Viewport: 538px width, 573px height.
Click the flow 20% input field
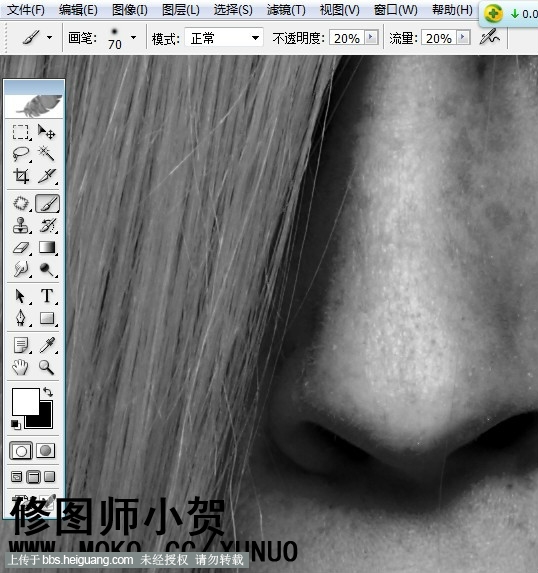pos(439,38)
